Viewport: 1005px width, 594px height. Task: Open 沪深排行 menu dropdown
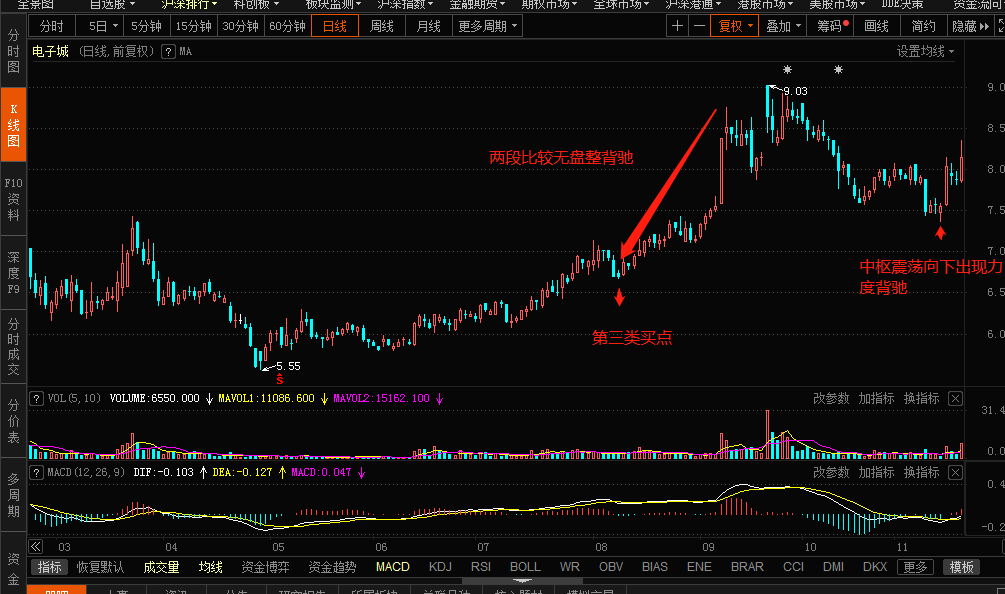pyautogui.click(x=189, y=4)
